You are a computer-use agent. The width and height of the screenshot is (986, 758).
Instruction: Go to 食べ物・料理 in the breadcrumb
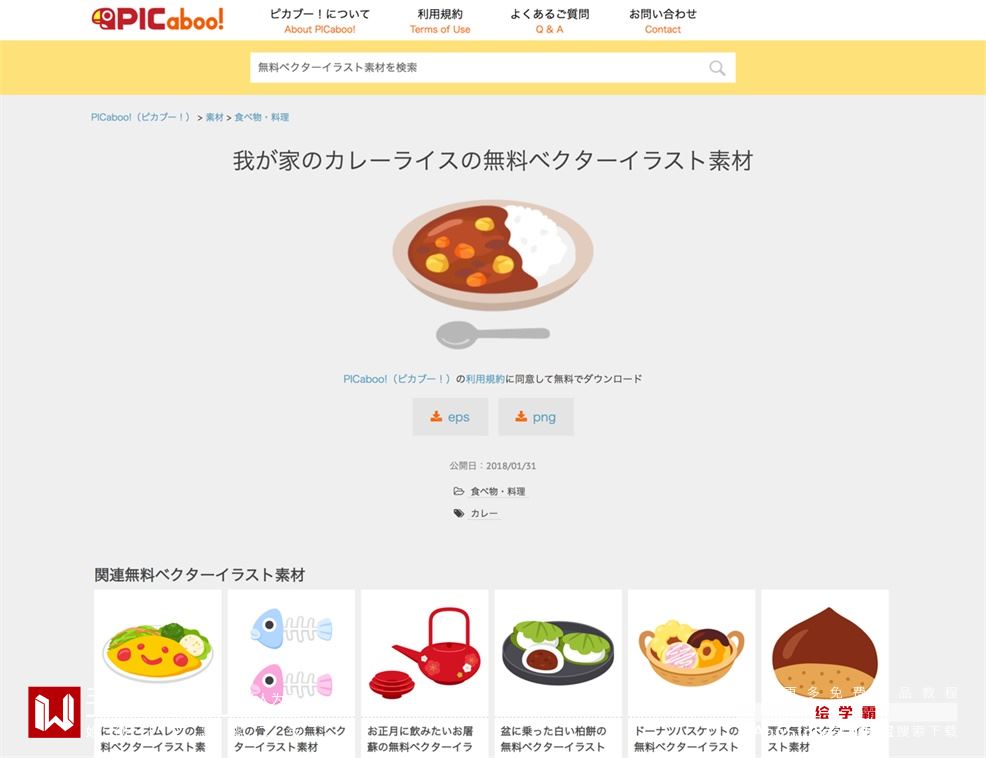point(262,118)
